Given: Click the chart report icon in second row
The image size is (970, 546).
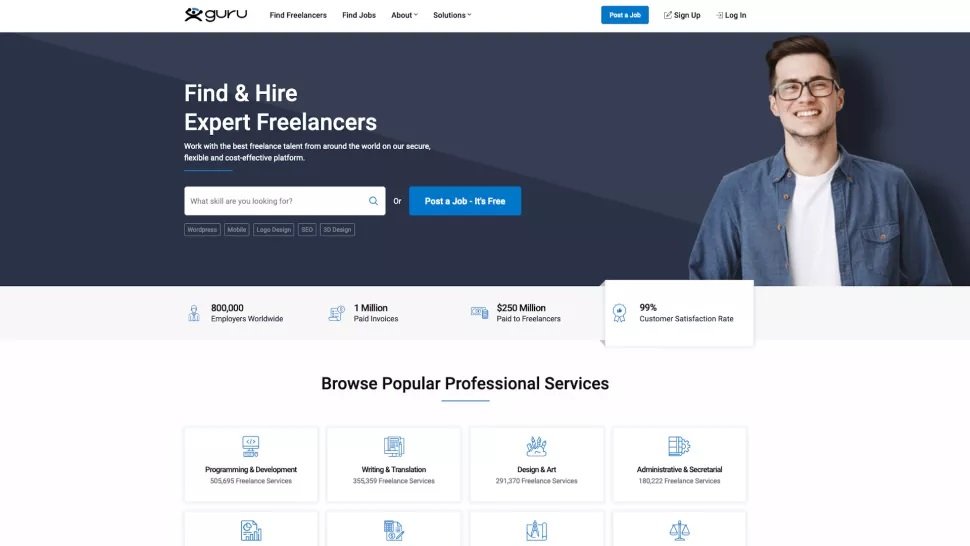Looking at the screenshot, I should pos(251,531).
